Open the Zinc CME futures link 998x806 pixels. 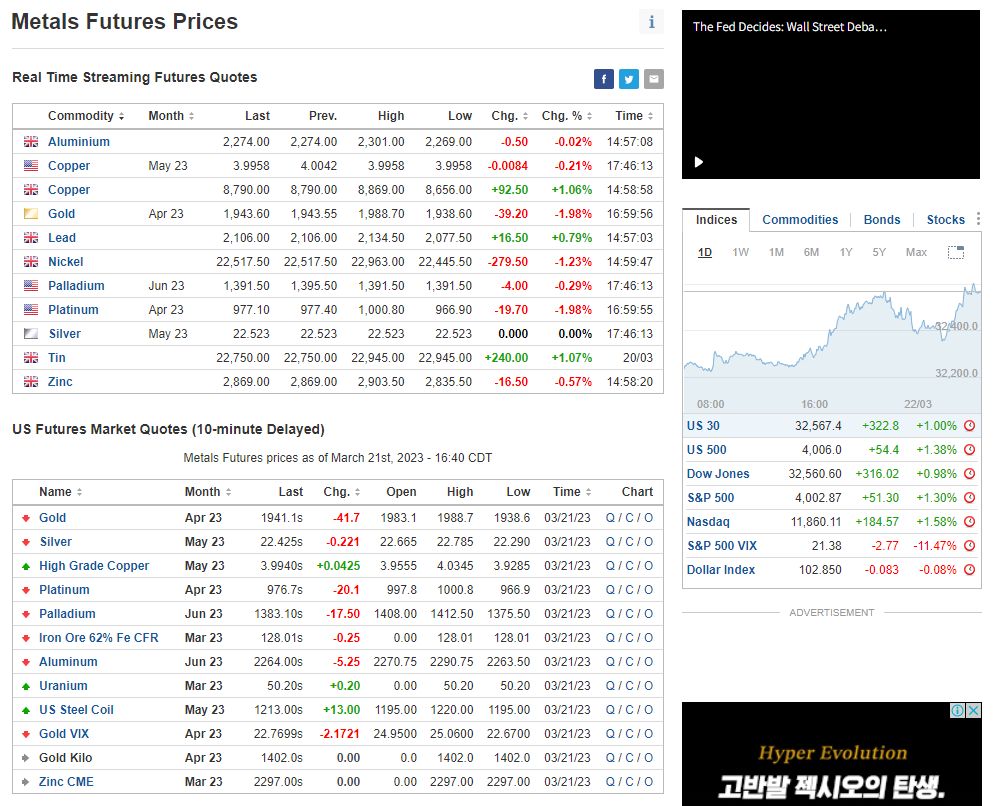click(66, 782)
